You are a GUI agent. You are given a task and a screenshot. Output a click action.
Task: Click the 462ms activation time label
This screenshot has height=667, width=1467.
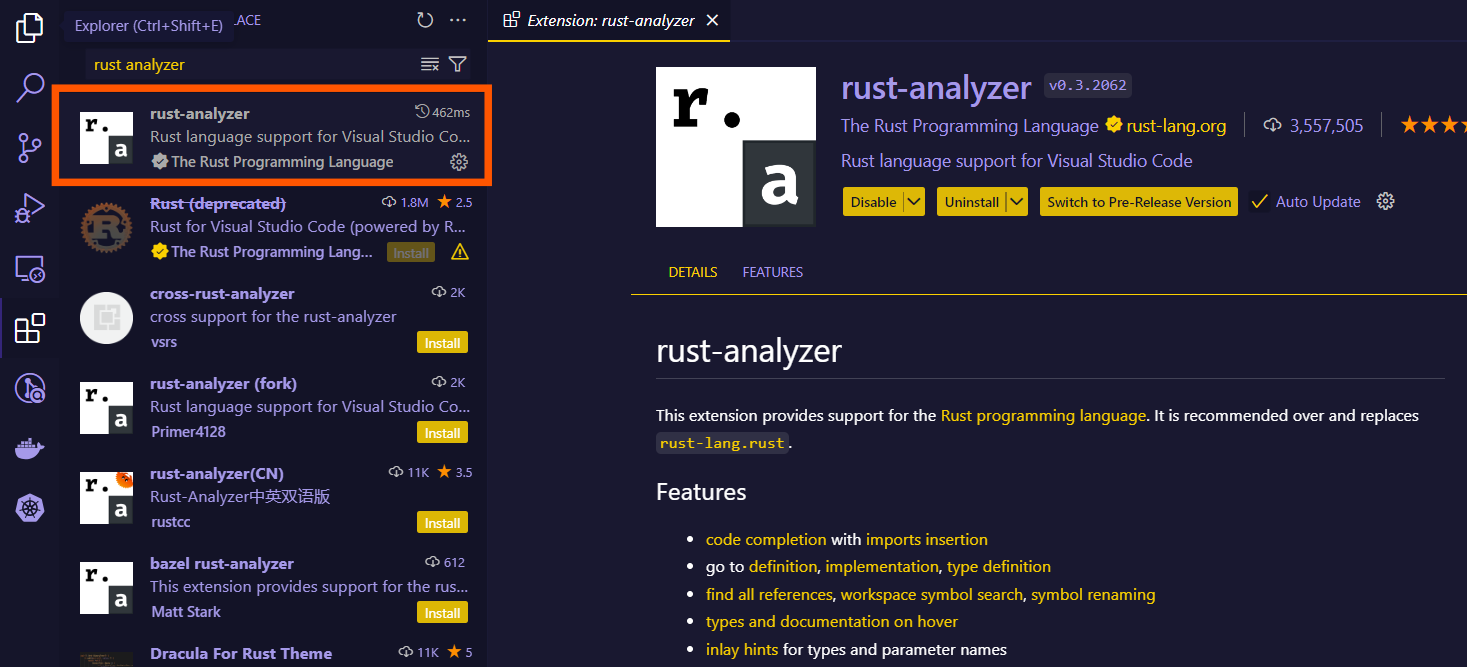442,112
